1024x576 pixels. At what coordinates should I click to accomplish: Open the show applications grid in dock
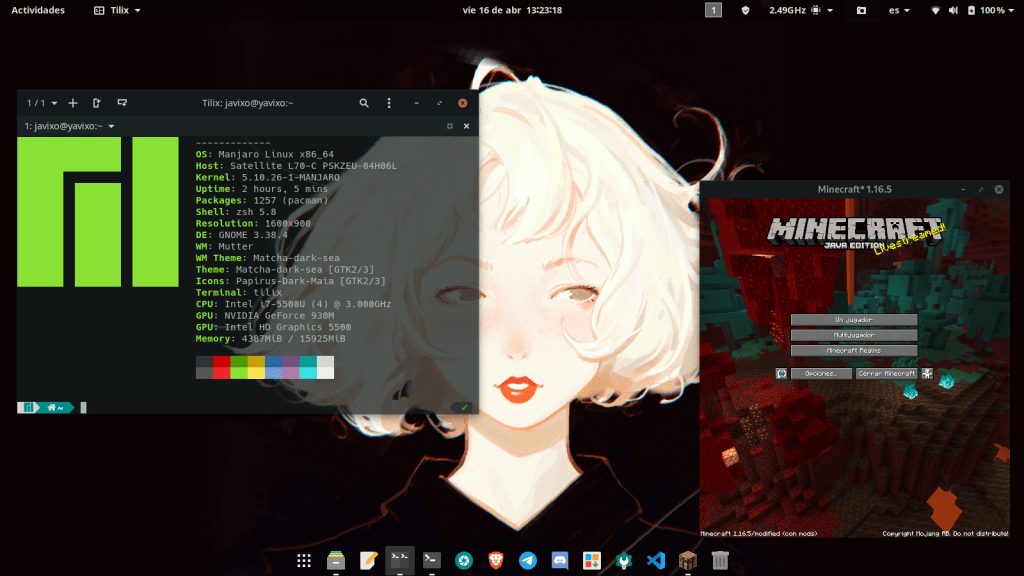point(304,561)
